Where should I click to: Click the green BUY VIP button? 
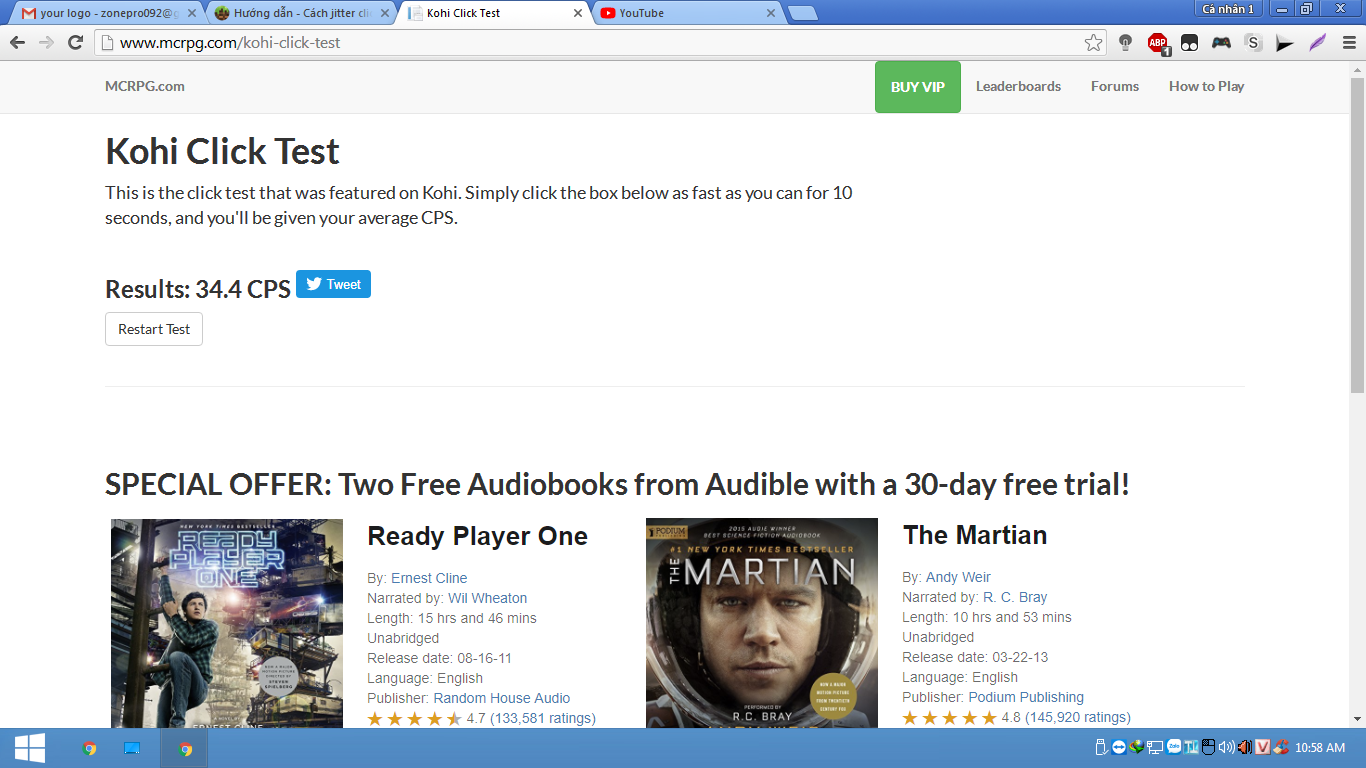point(918,87)
